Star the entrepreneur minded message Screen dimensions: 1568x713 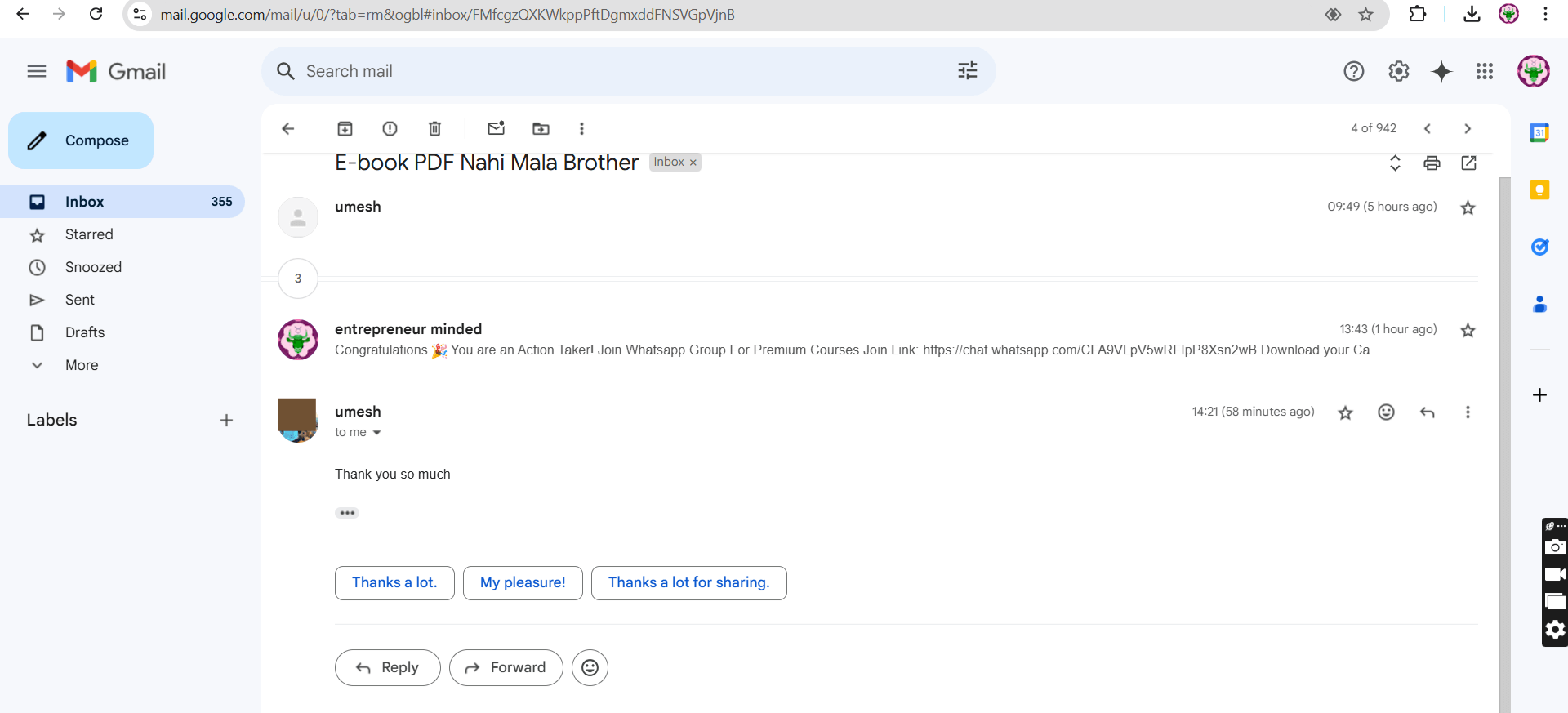click(1468, 330)
